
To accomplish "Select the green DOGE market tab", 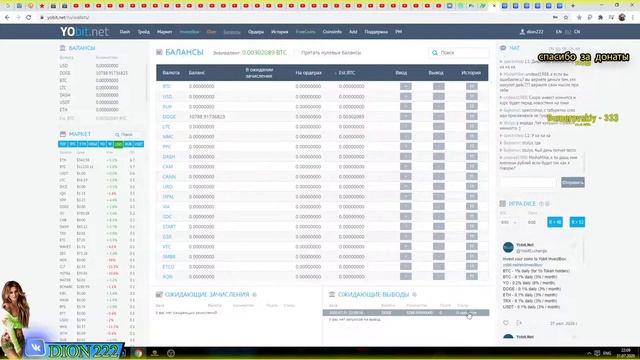I will pyautogui.click(x=118, y=144).
